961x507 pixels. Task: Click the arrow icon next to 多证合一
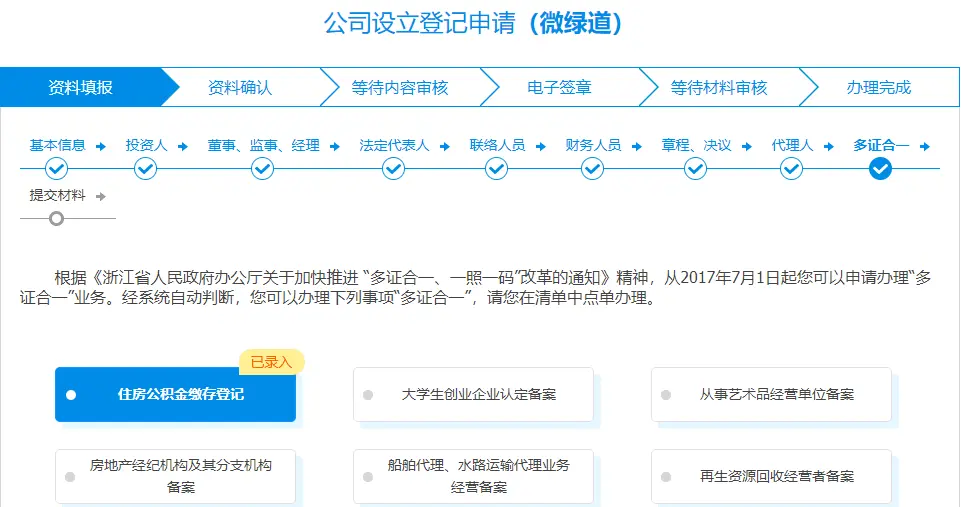tap(925, 147)
